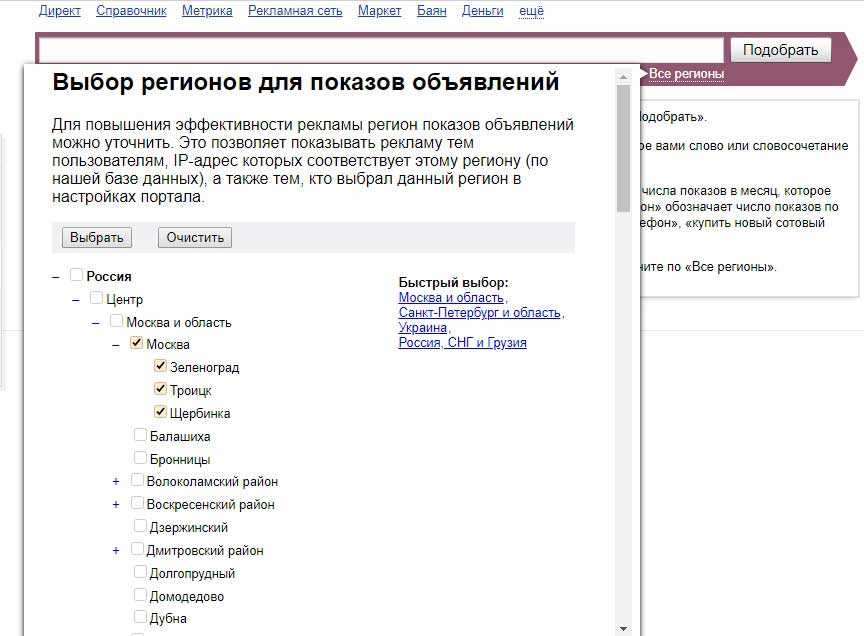The width and height of the screenshot is (864, 636).
Task: Expand the Дмитровский район tree branch
Action: point(116,550)
